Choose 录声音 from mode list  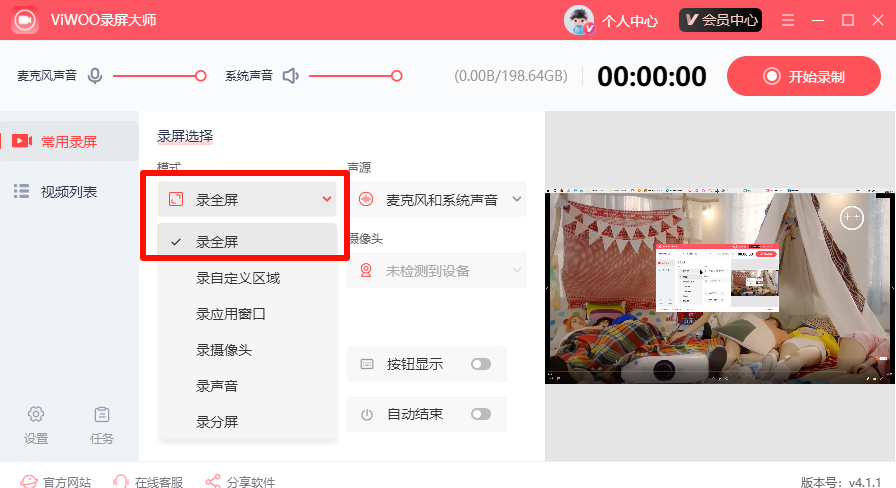[x=217, y=386]
